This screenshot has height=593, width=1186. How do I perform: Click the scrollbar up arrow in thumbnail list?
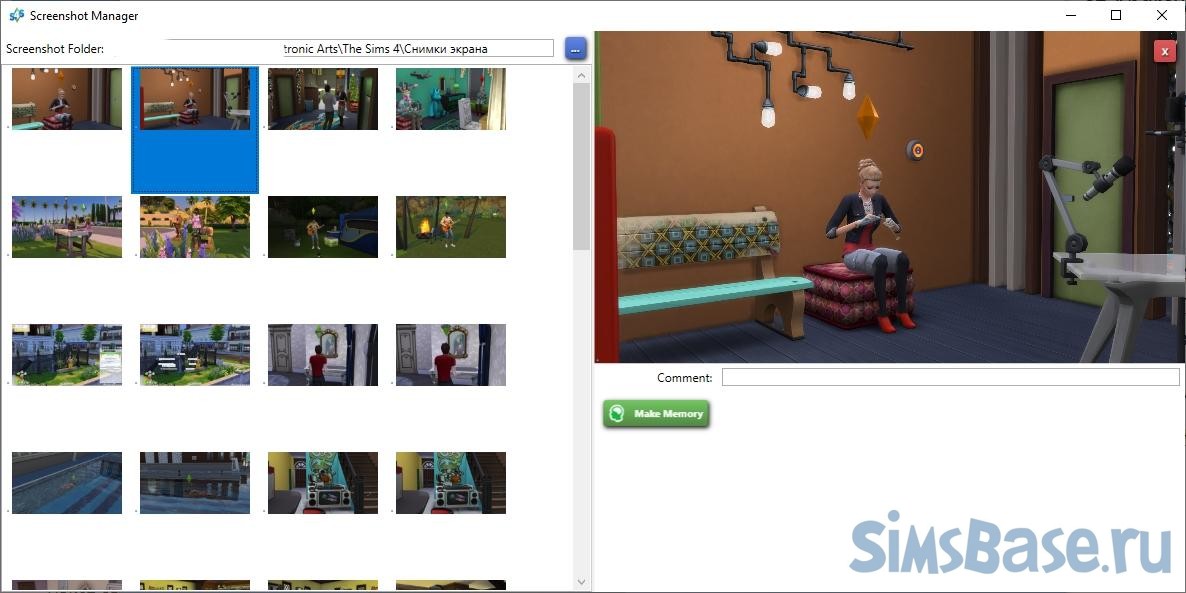click(x=581, y=75)
